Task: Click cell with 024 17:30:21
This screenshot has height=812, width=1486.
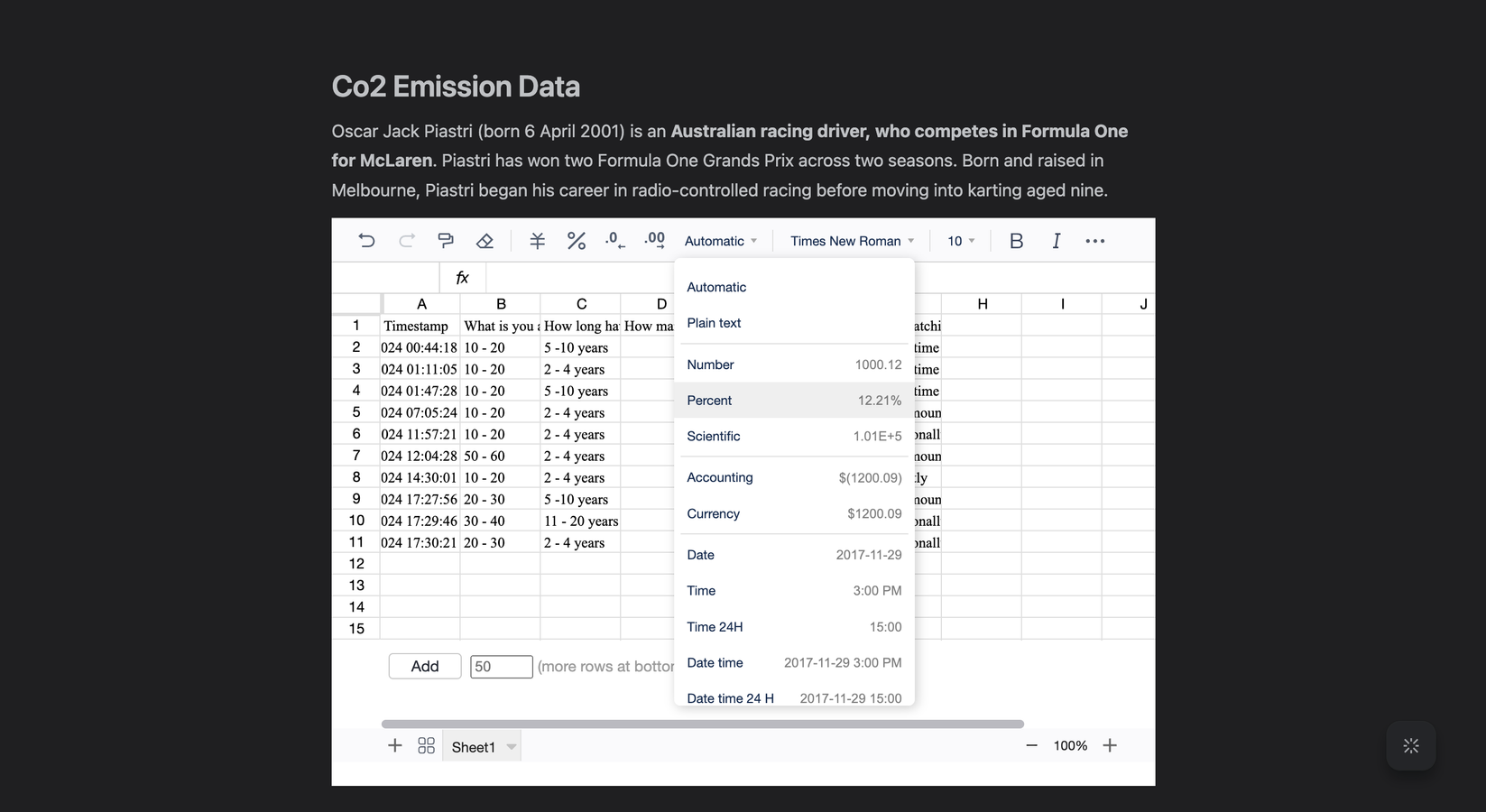Action: coord(421,542)
